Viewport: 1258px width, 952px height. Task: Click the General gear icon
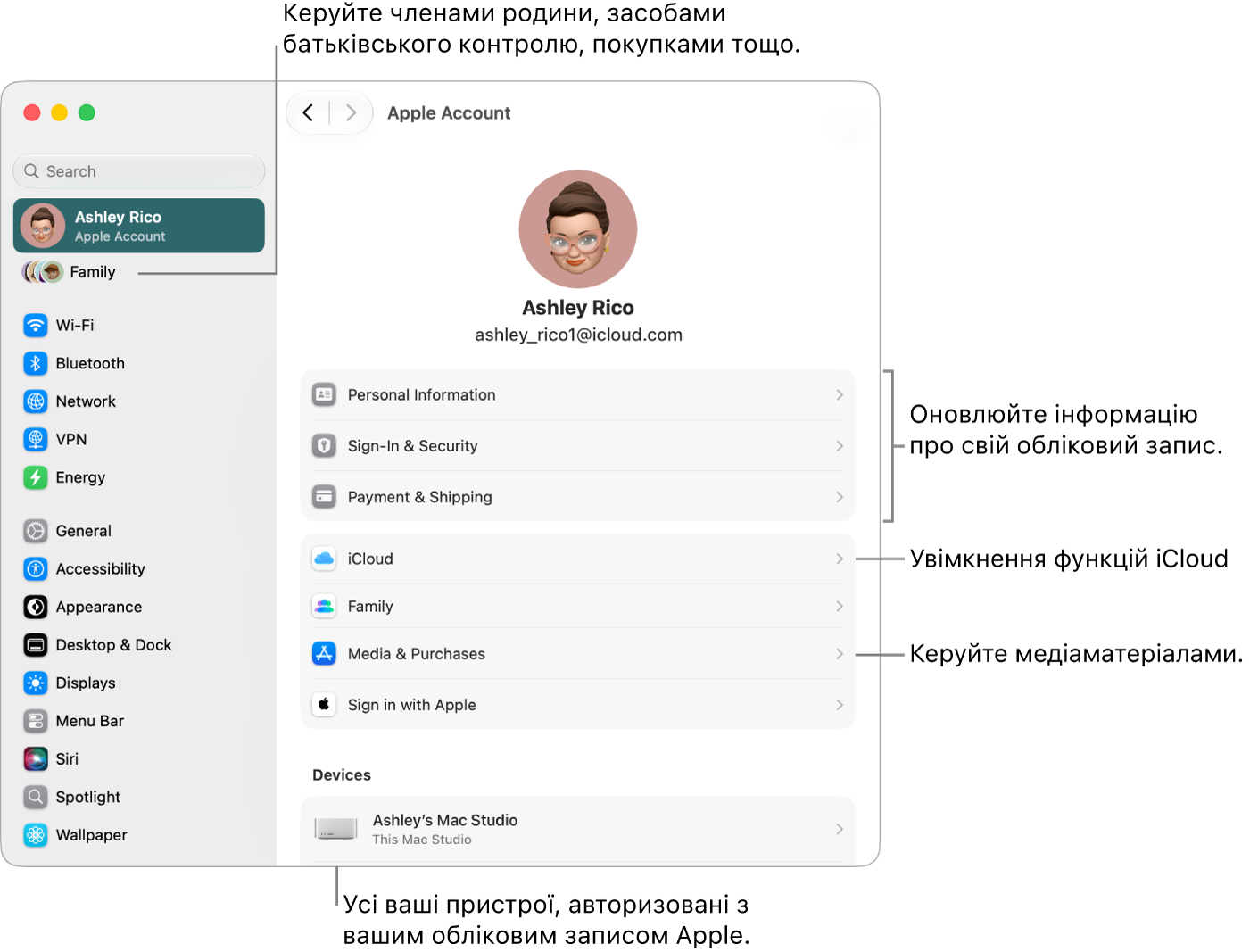[x=36, y=531]
